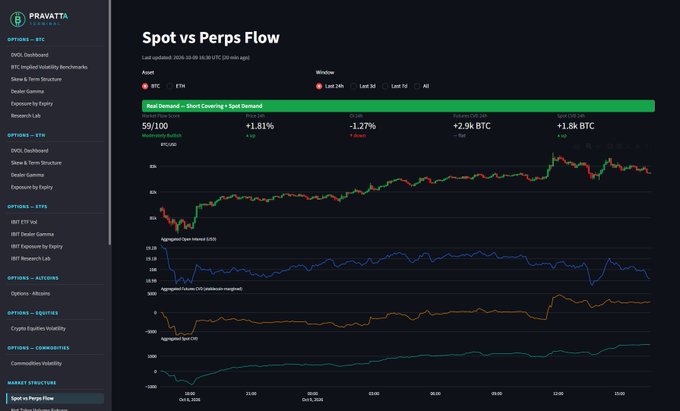This screenshot has height=411, width=680.
Task: Click the 00:00 Oct 9 time axis label
Action: 312,396
